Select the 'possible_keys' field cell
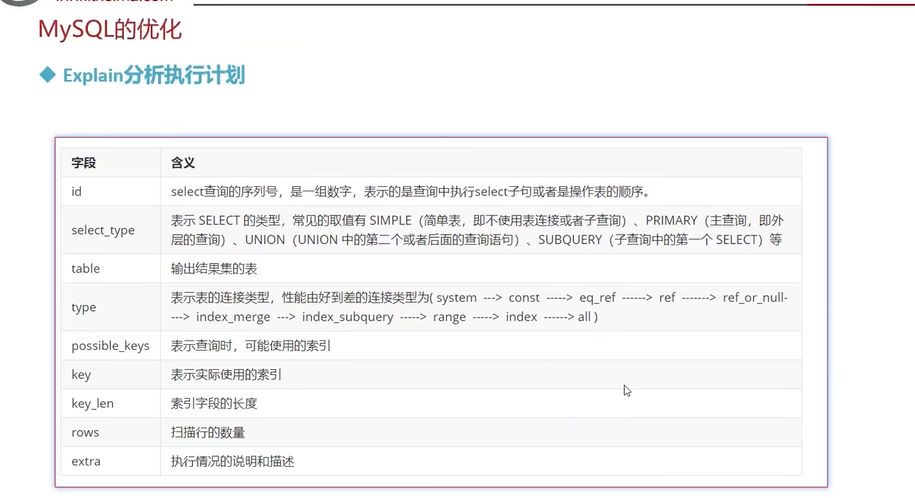The width and height of the screenshot is (915, 498). click(x=110, y=346)
